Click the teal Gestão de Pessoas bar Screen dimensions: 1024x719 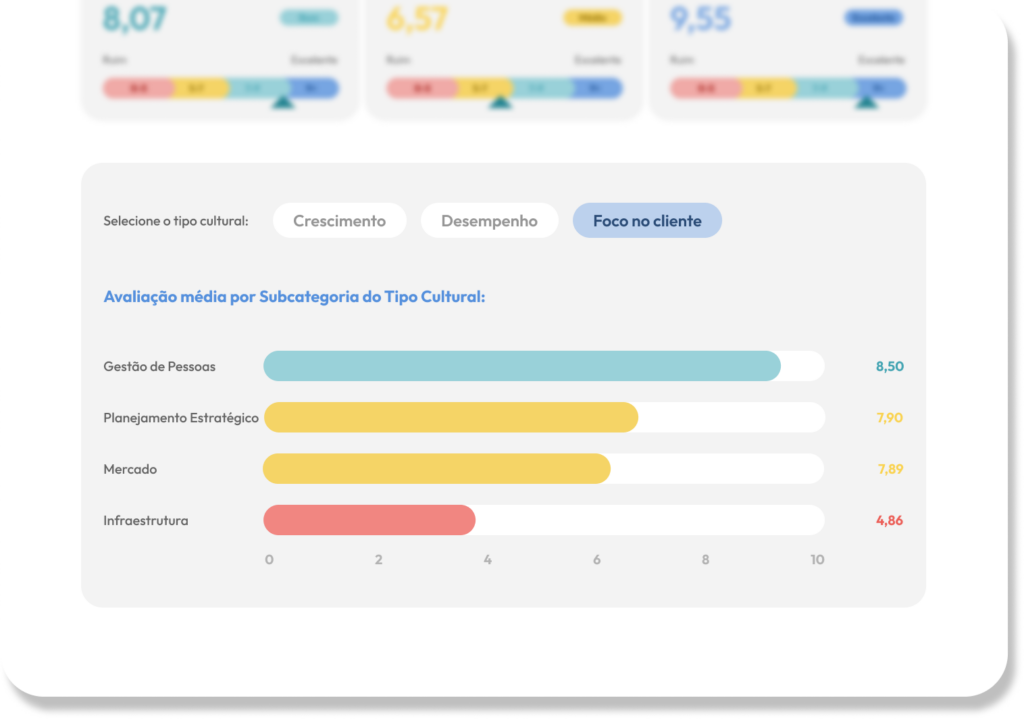coord(521,366)
